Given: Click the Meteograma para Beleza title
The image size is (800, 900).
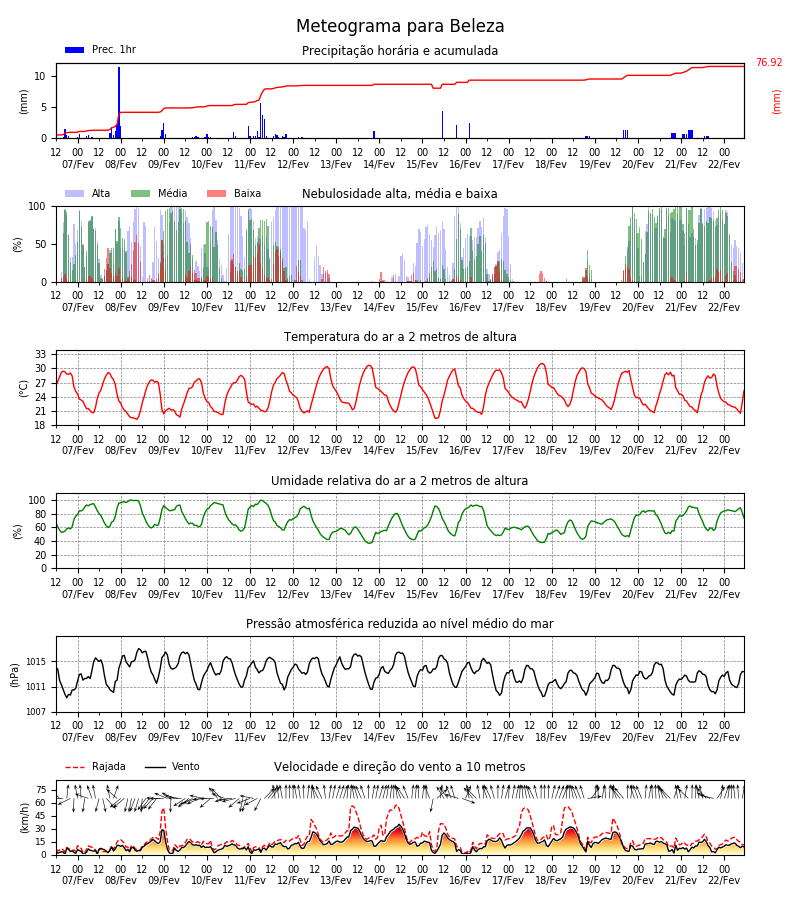Looking at the screenshot, I should pos(400,26).
